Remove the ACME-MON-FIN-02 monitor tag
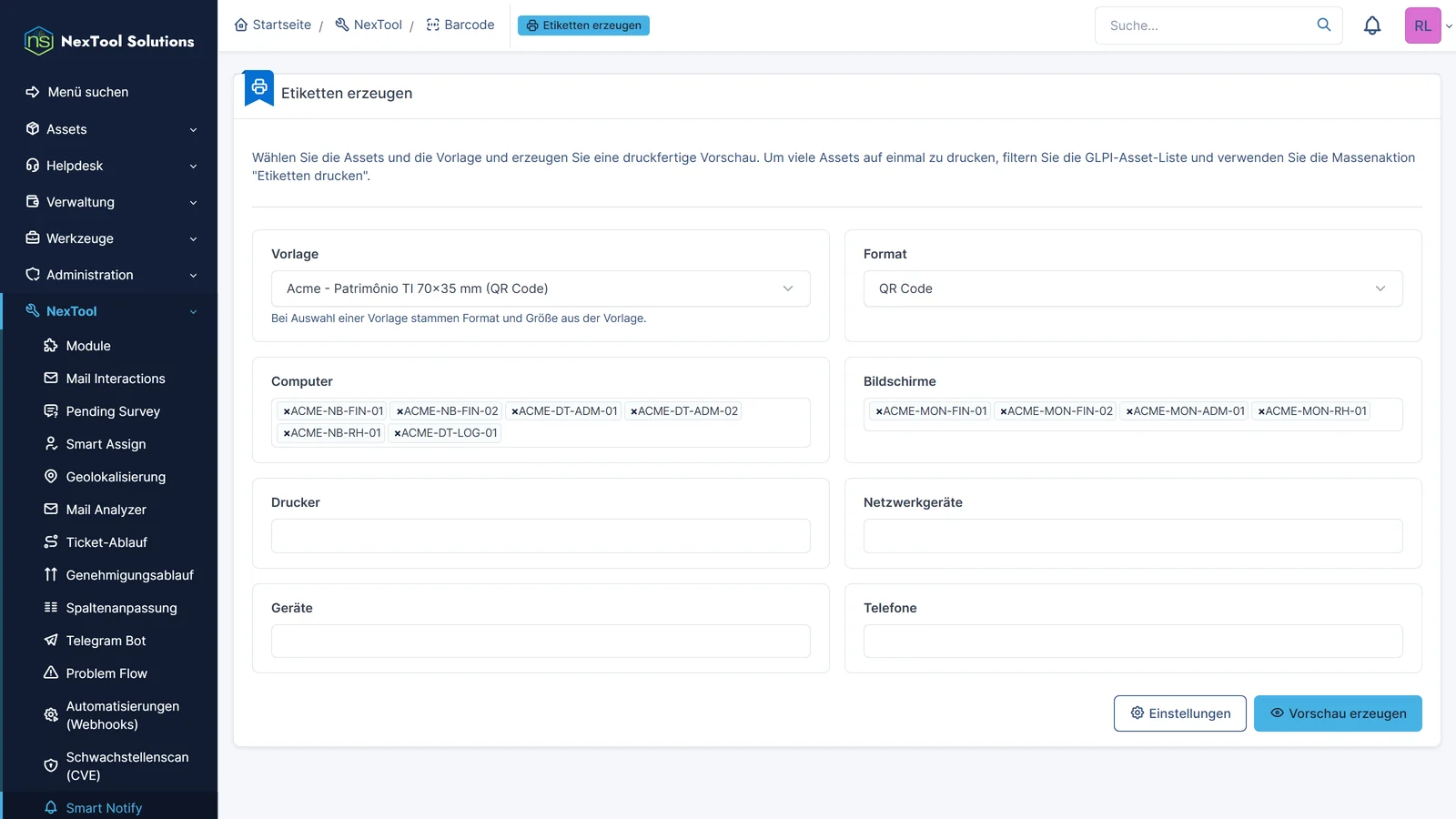This screenshot has height=819, width=1456. point(1004,411)
